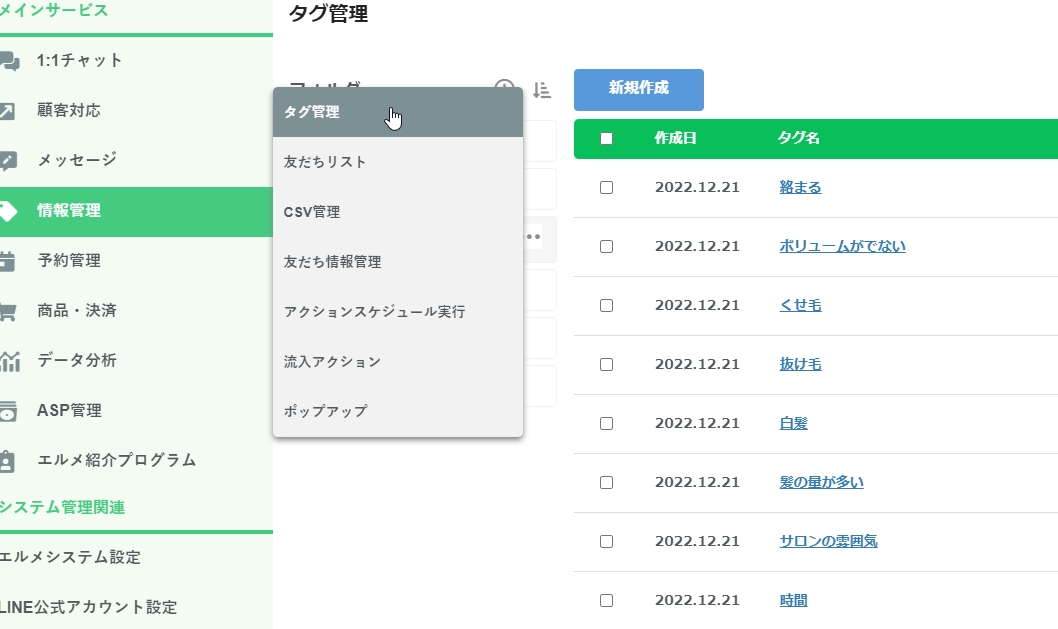
Task: Click the 顧客対応 arrow icon in sidebar
Action: [8, 111]
